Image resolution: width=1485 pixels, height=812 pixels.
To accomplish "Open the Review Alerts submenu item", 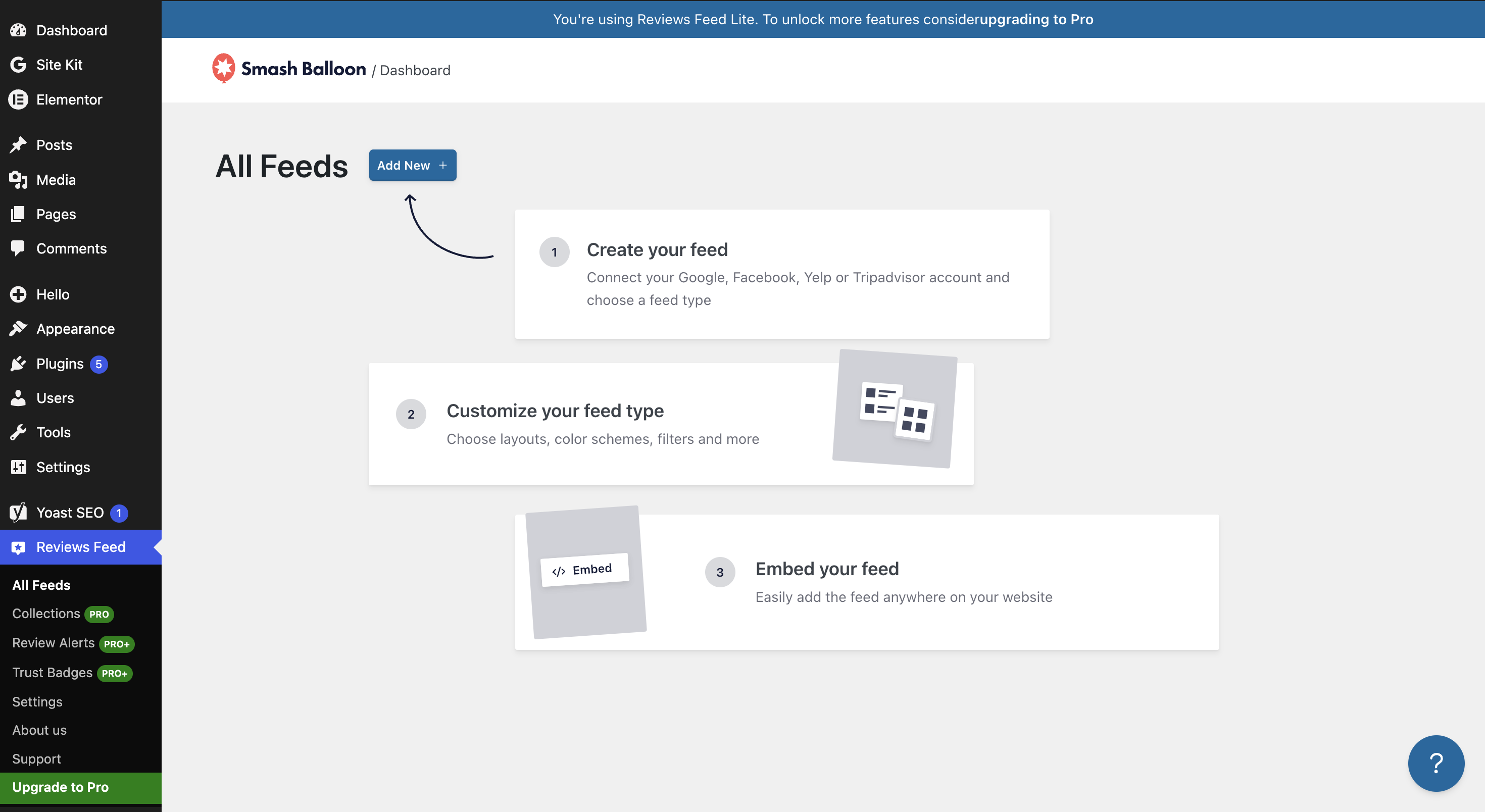I will tap(73, 643).
